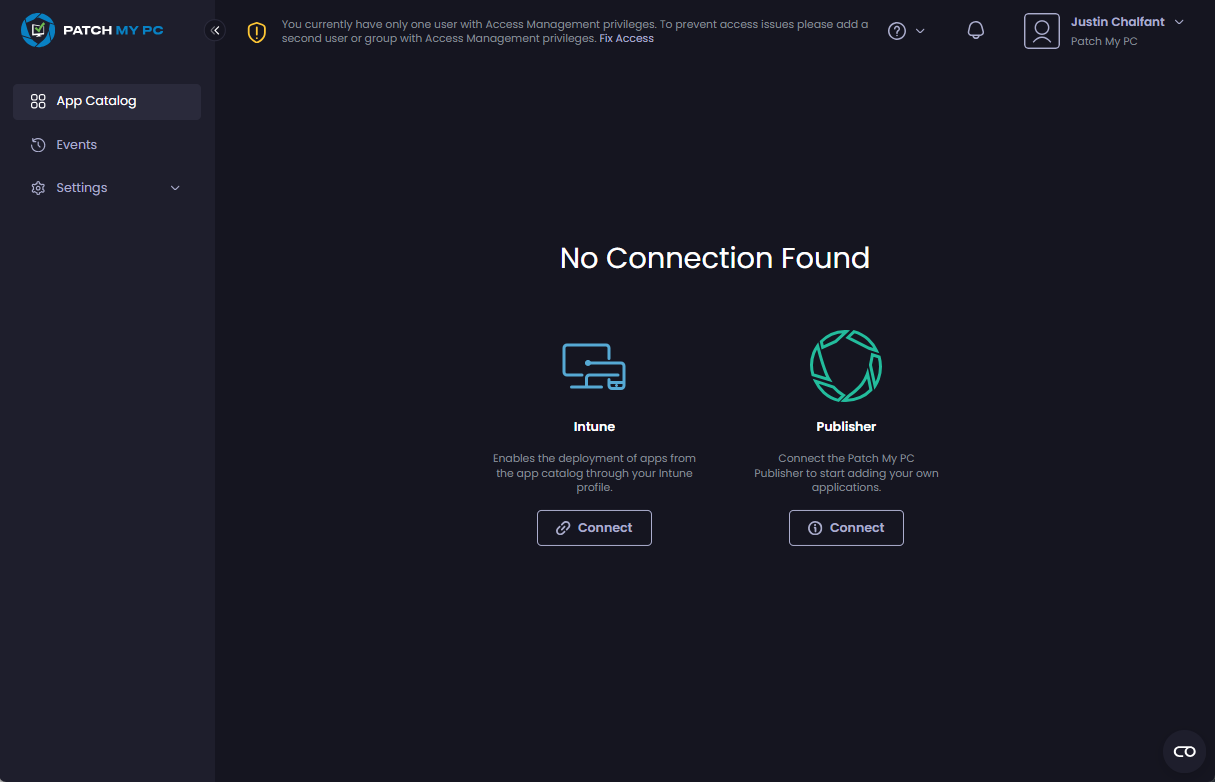Connect the Patch My PC Publisher

[x=846, y=528]
